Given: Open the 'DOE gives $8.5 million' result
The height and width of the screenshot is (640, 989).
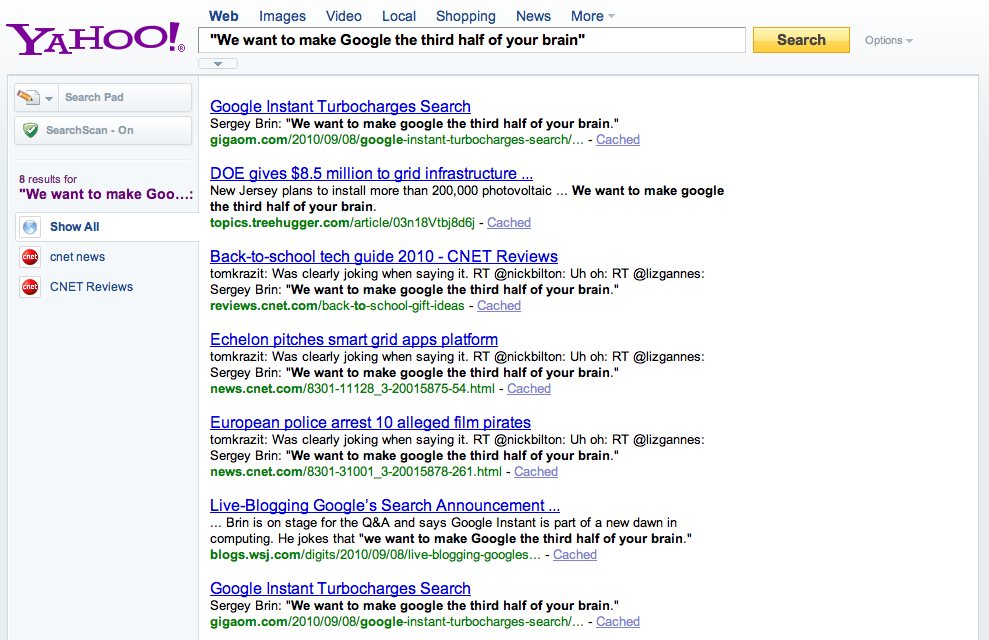Looking at the screenshot, I should [371, 174].
